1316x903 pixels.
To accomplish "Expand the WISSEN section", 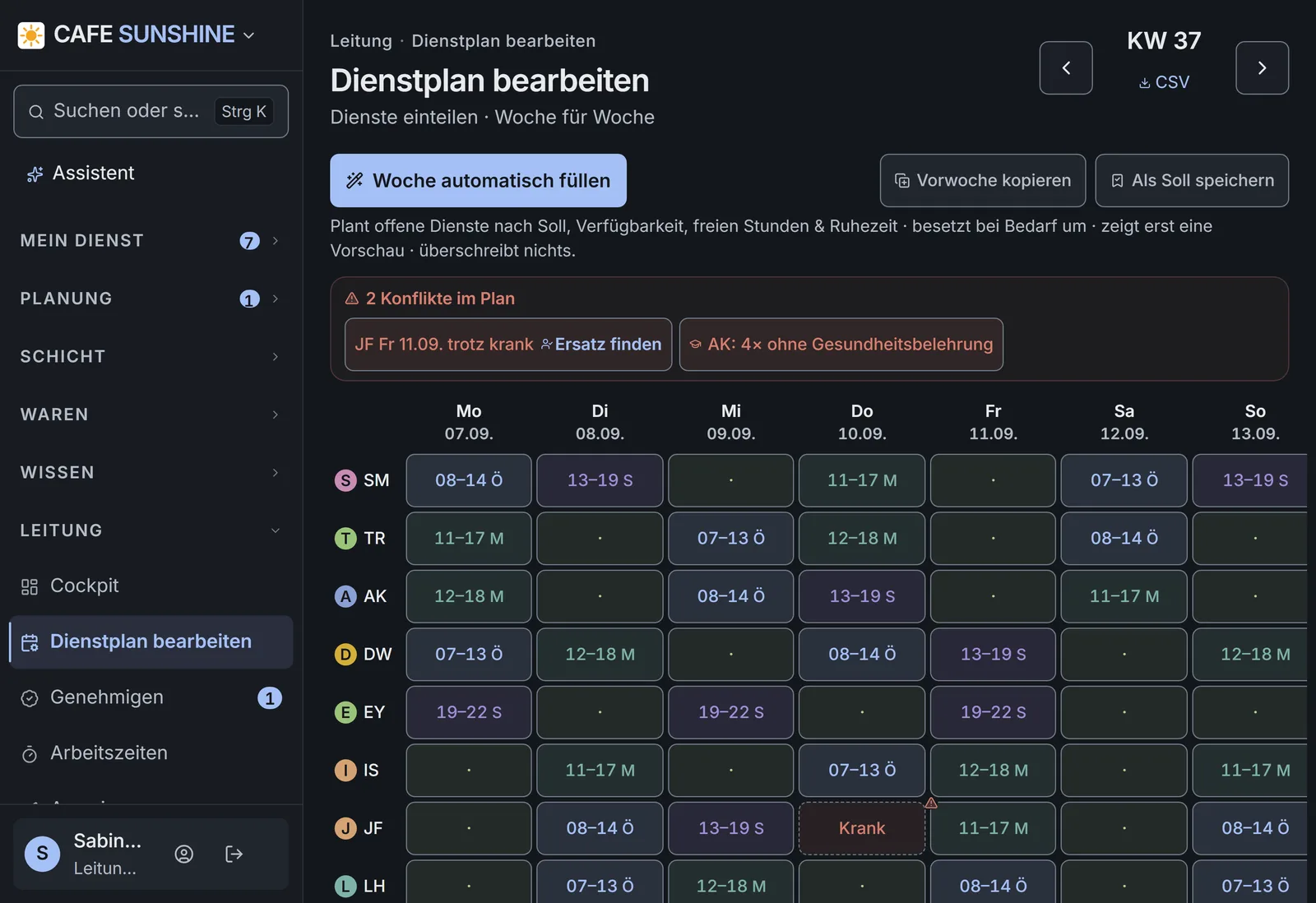I will 151,473.
